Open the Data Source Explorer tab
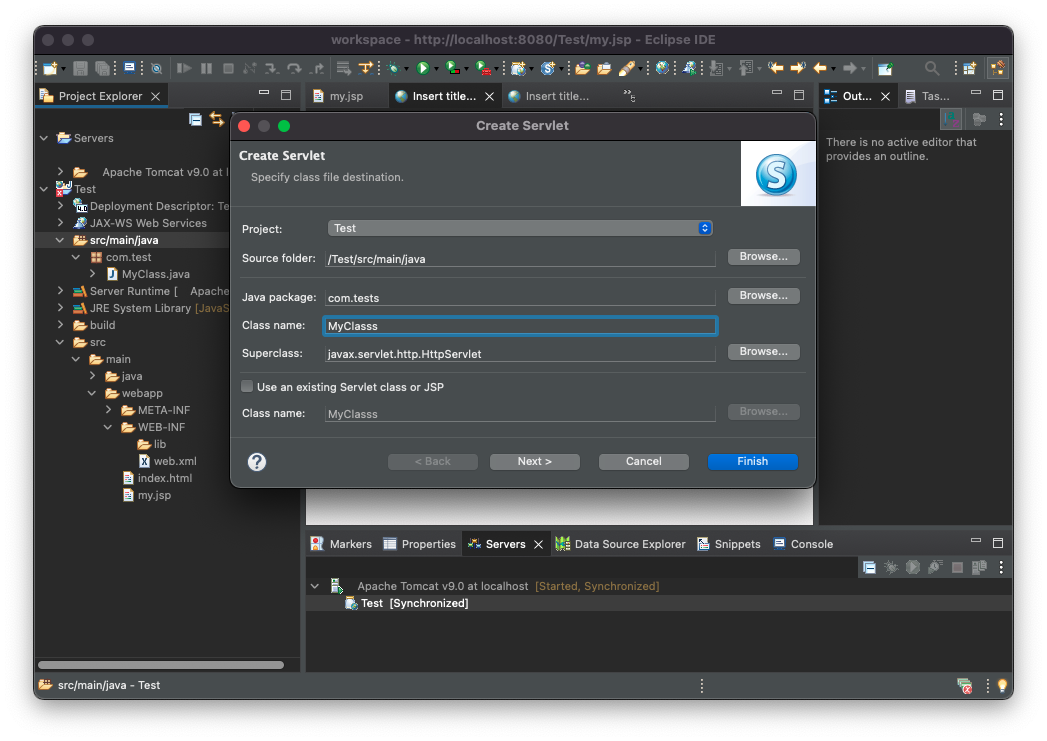Screen dimensions: 1047x741 coord(620,544)
